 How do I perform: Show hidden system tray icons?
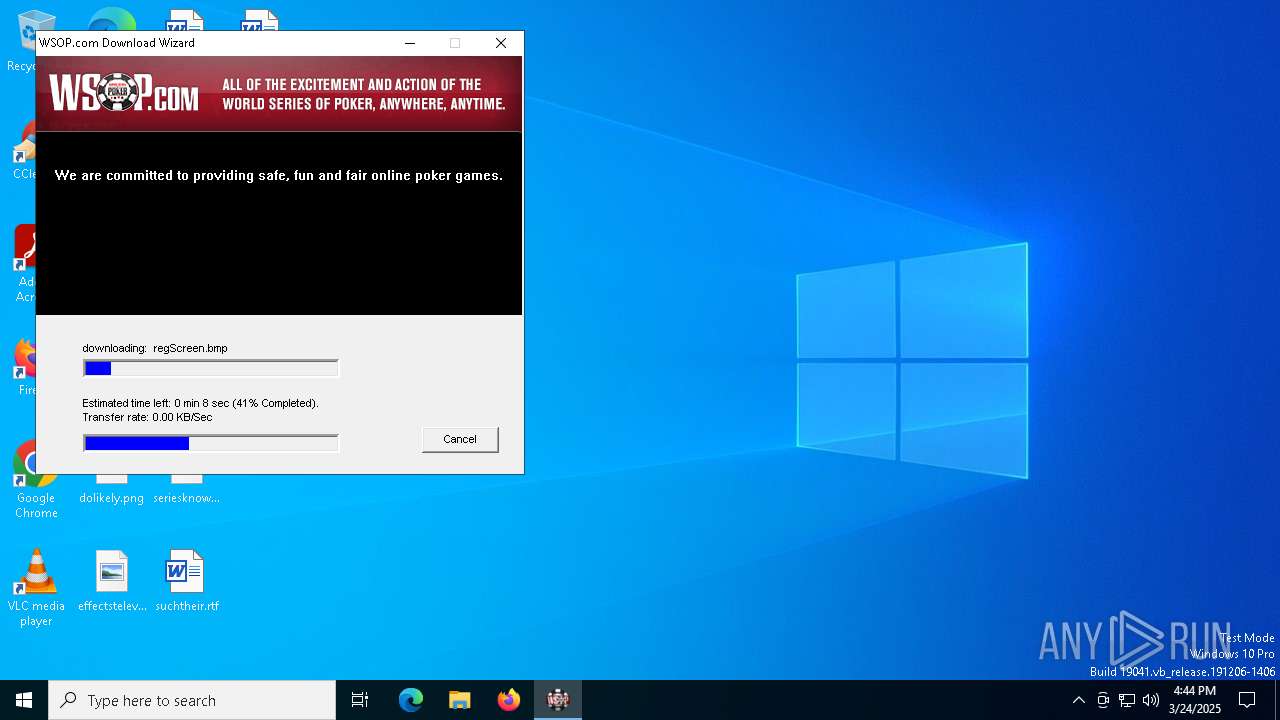point(1078,700)
